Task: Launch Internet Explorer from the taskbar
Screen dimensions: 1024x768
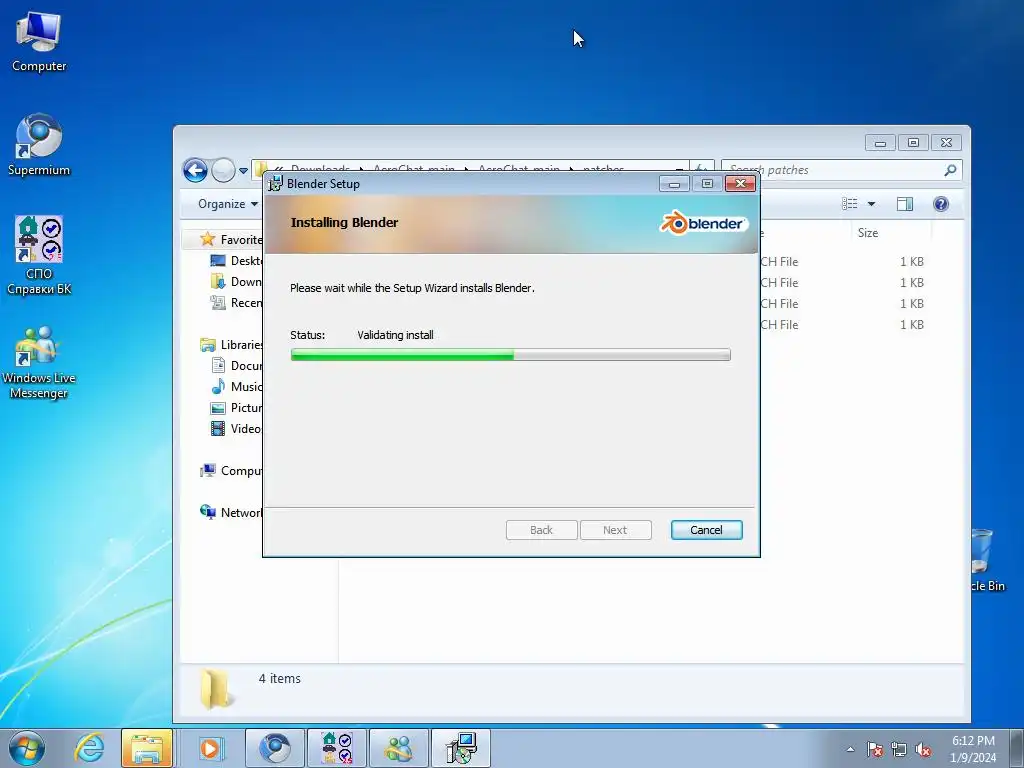Action: coord(89,748)
